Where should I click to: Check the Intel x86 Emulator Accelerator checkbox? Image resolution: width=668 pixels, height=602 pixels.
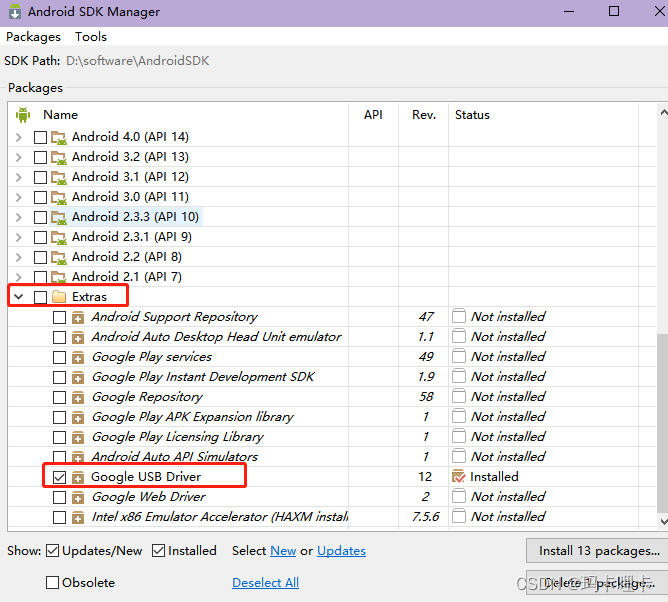click(60, 518)
